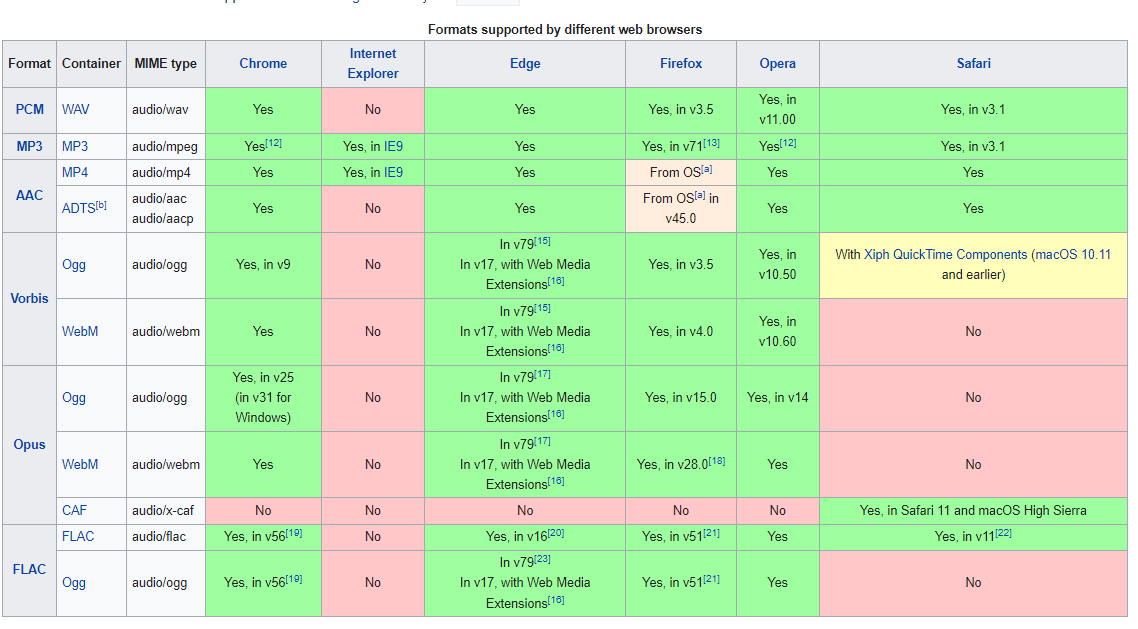
Task: Open the Vorbis format link
Action: pyautogui.click(x=30, y=299)
